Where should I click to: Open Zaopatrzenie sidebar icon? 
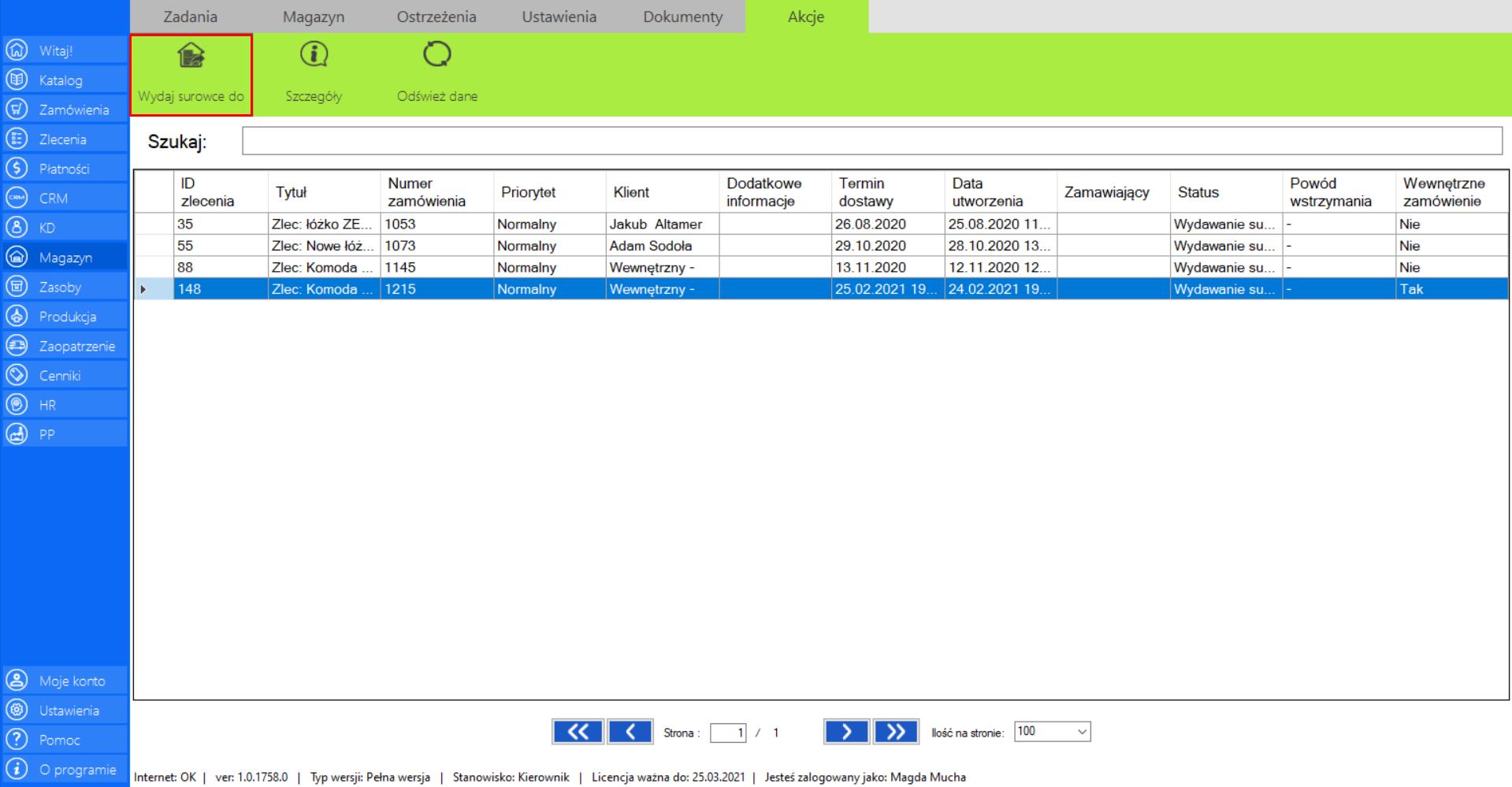coord(16,346)
